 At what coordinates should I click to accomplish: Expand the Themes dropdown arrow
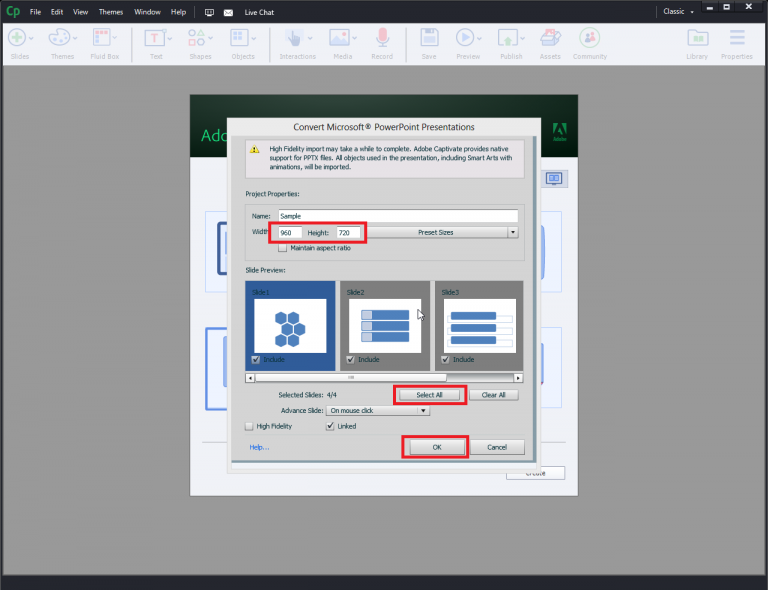(x=75, y=38)
